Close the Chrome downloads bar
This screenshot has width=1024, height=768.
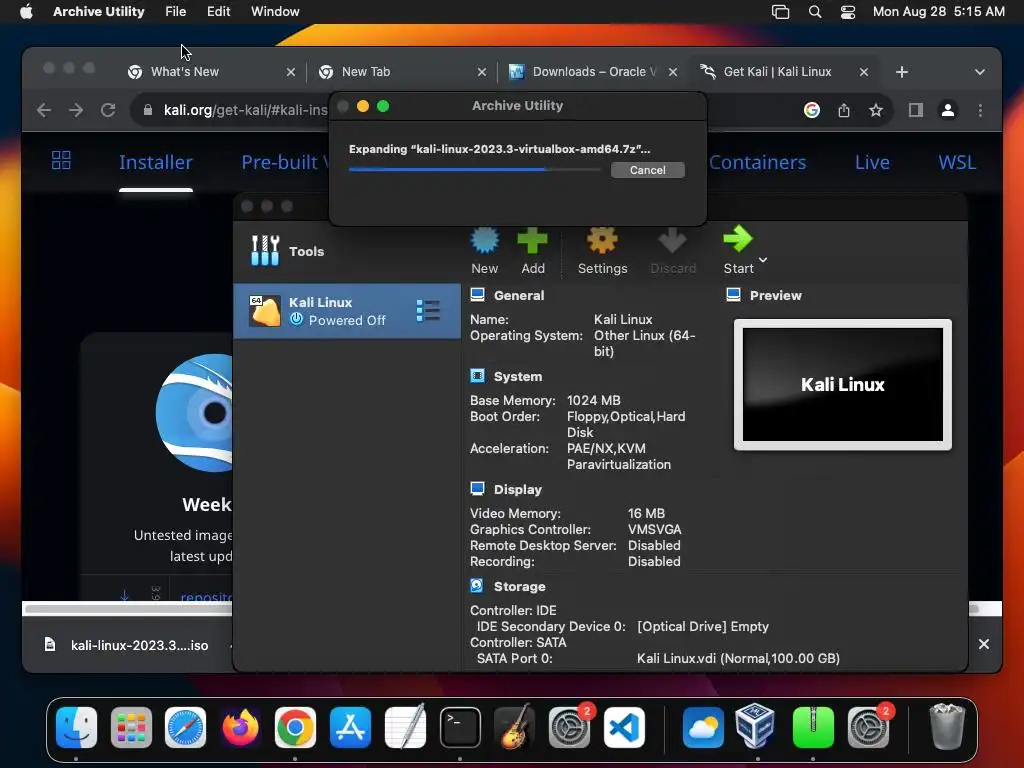pos(984,645)
